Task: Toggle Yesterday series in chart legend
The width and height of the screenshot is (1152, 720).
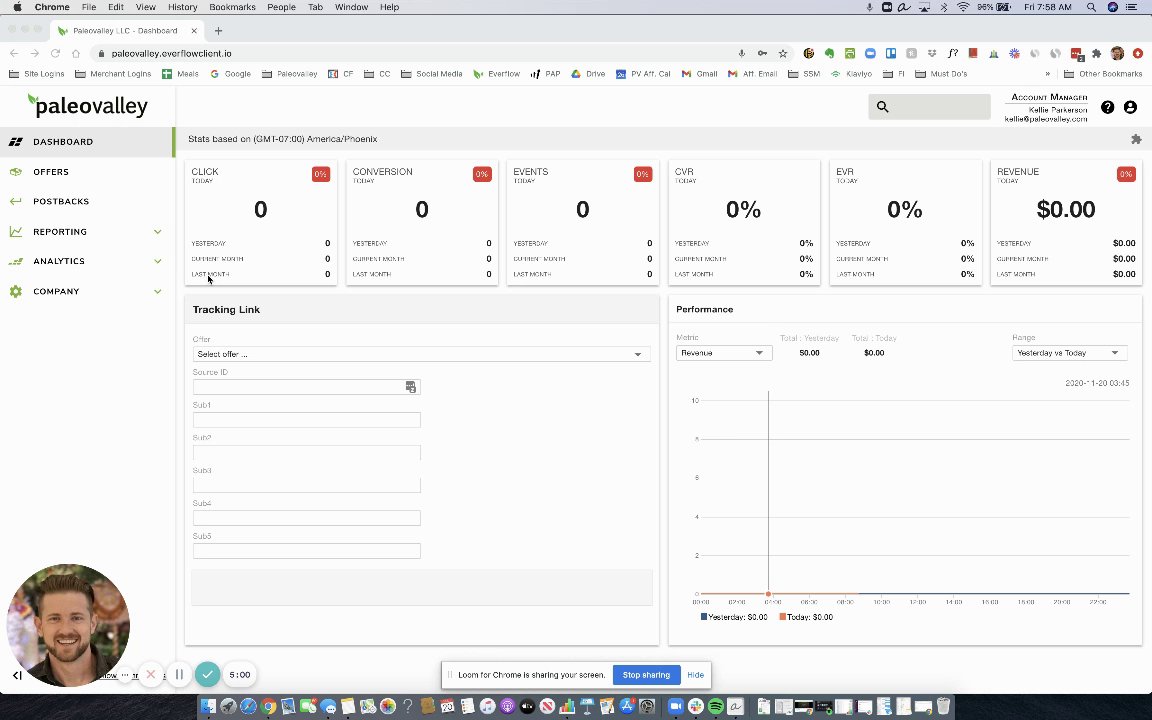Action: click(734, 617)
